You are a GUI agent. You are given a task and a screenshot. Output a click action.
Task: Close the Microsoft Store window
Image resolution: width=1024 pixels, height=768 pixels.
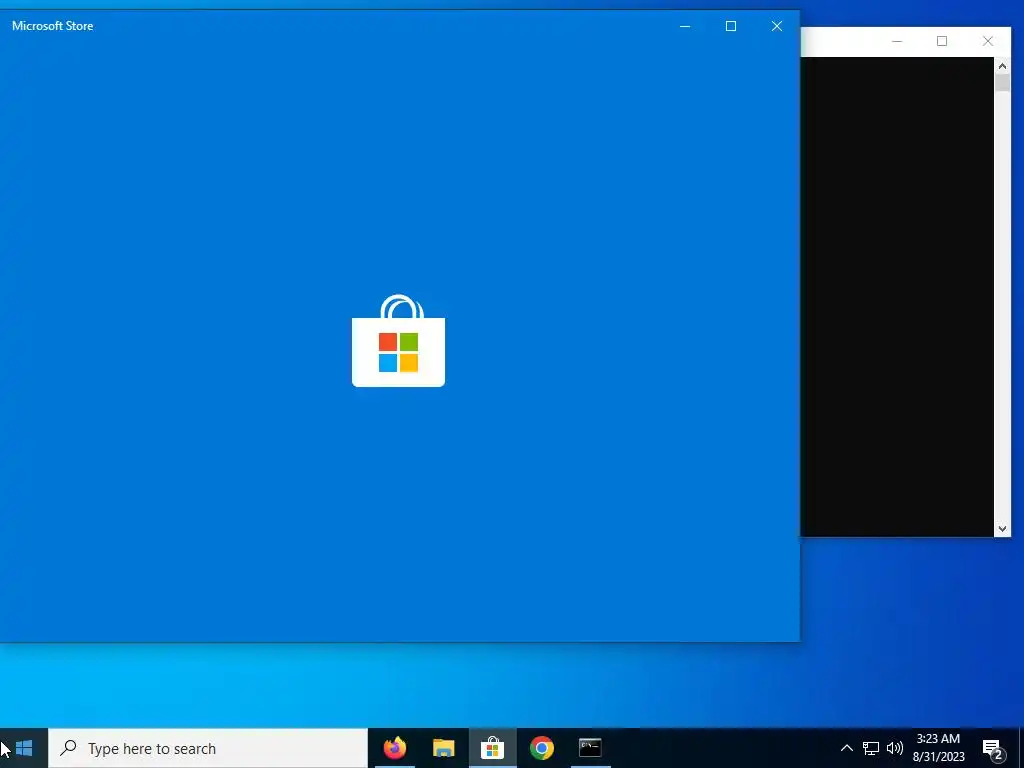coord(776,26)
